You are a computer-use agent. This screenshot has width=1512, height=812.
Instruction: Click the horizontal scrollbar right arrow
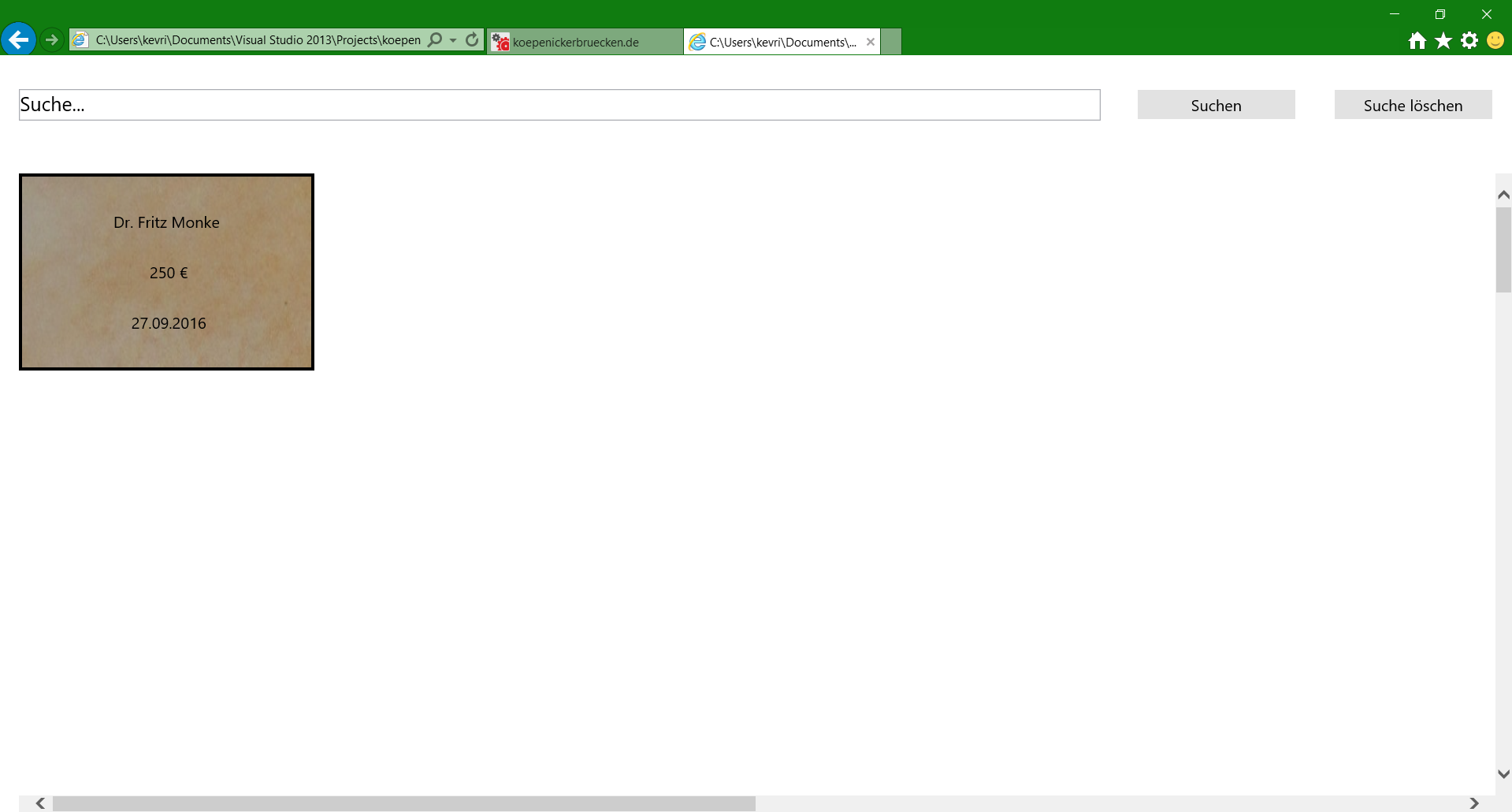tap(1474, 803)
